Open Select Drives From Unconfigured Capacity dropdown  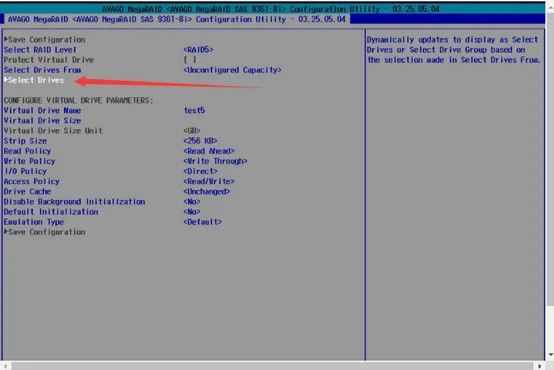click(x=232, y=70)
